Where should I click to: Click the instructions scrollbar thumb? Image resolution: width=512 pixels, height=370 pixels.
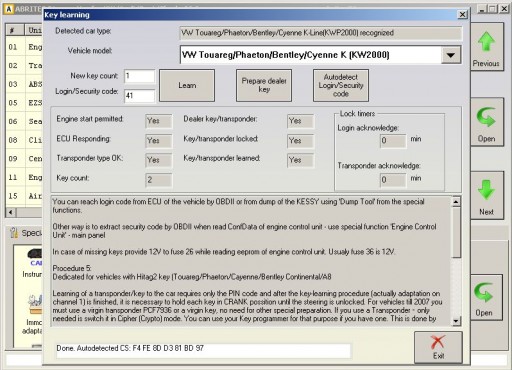pos(456,232)
